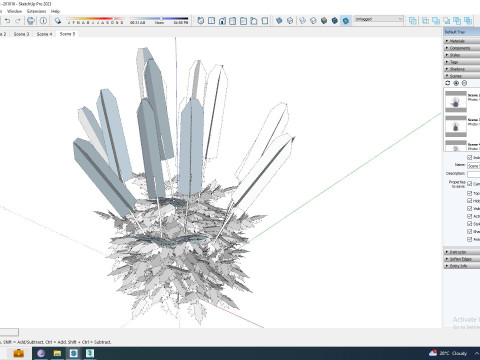Switch to the Scene 3 tab
The image size is (480, 360).
tap(21, 34)
